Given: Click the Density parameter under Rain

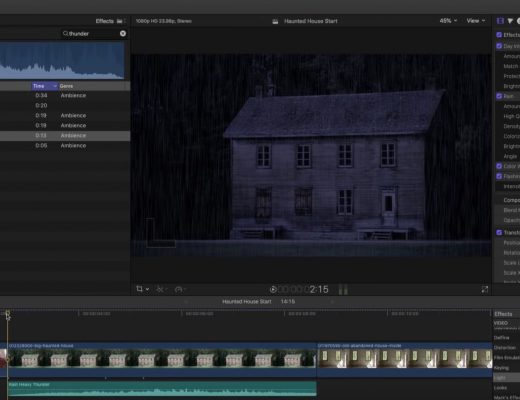Looking at the screenshot, I should [512, 126].
